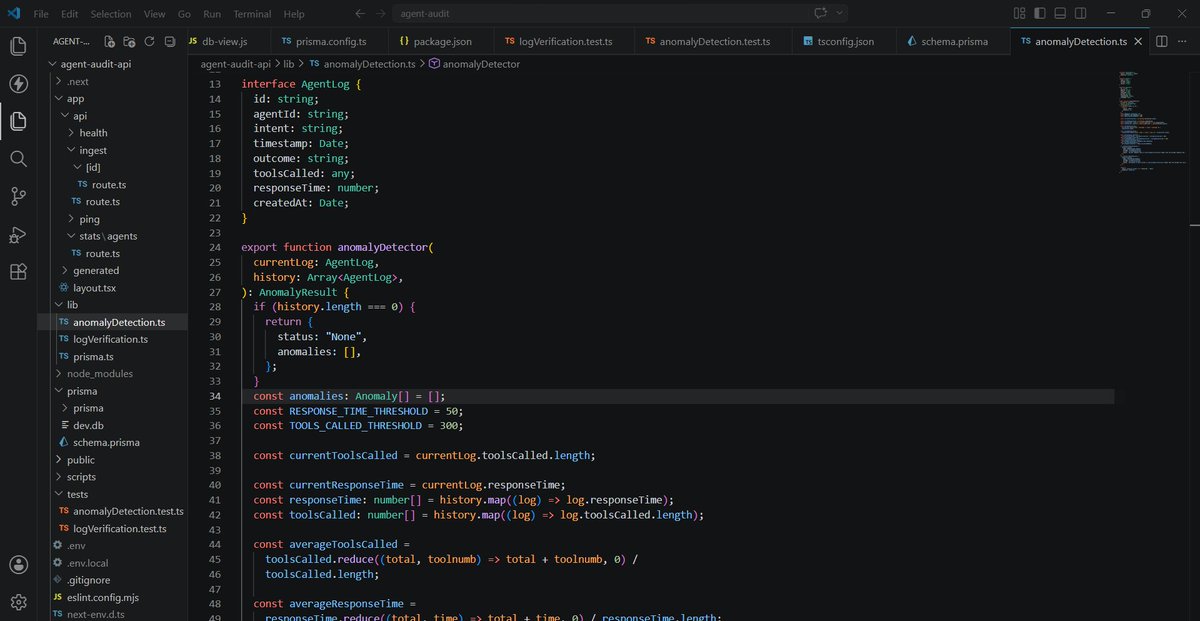Collapse the agent-audit-api root folder

pyautogui.click(x=110, y=64)
